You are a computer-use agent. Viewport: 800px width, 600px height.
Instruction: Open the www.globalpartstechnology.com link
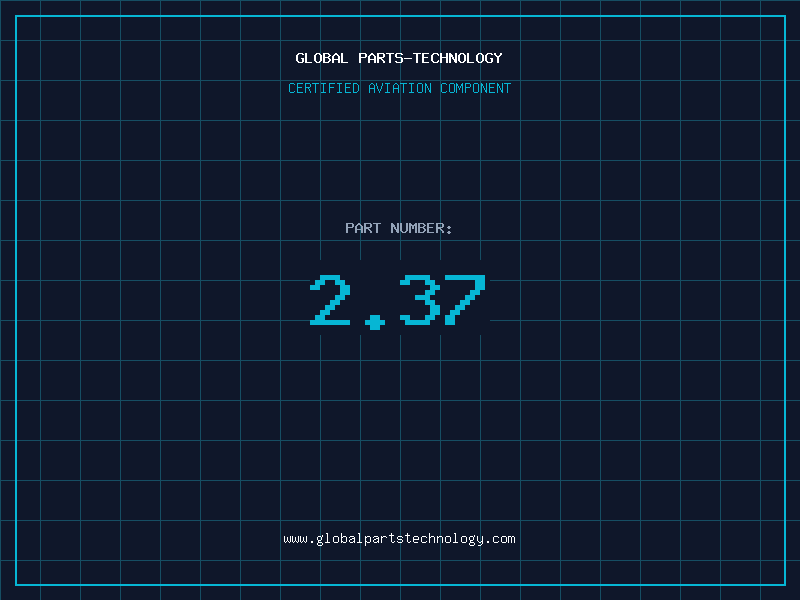(399, 539)
